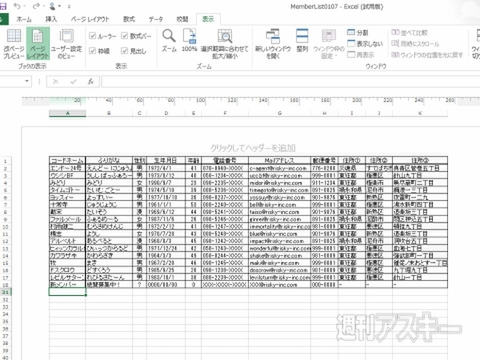Select column F header
The width and height of the screenshot is (480, 360).
coord(225,113)
